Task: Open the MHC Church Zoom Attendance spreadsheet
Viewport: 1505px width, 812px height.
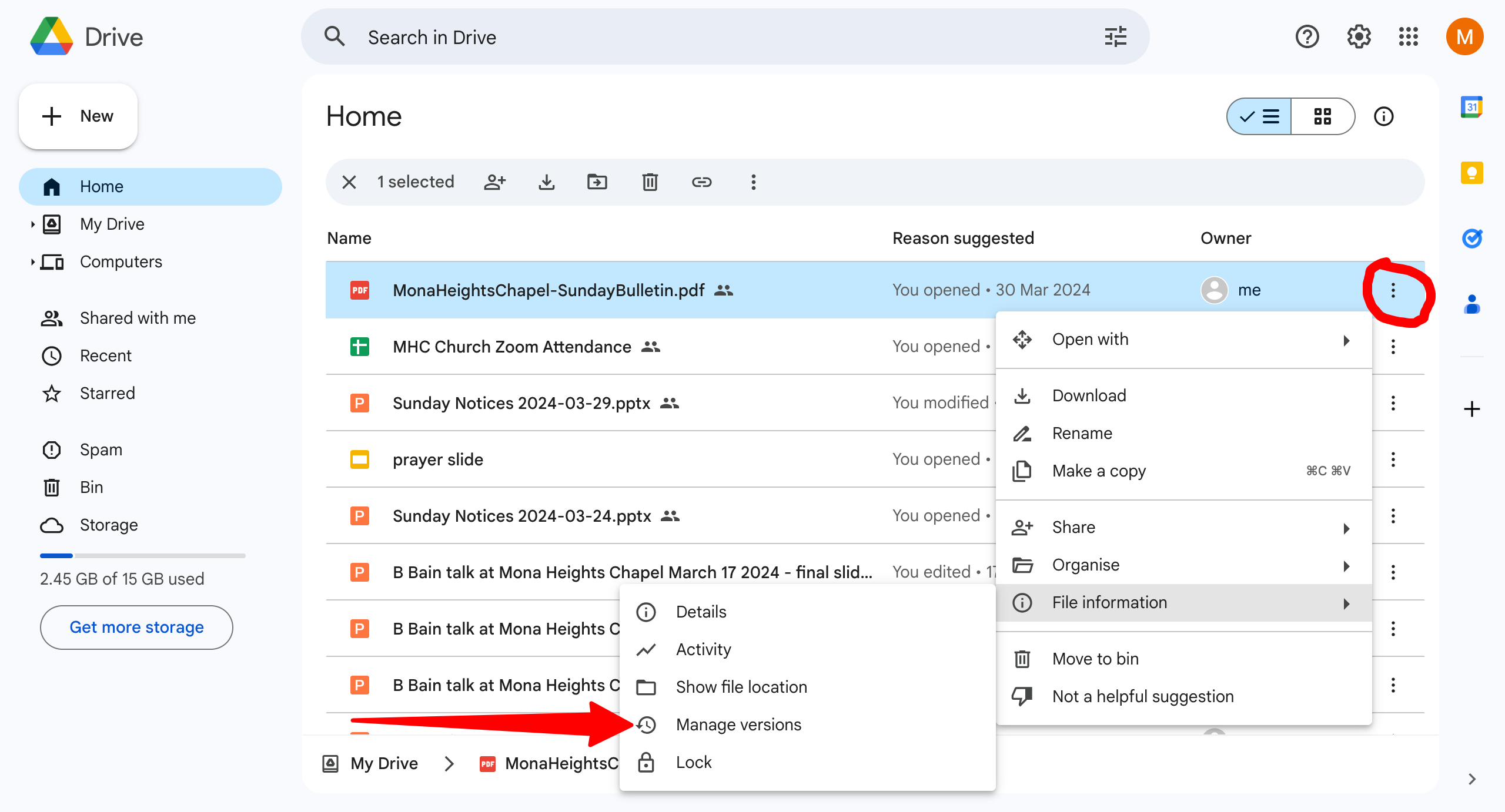Action: (x=511, y=347)
